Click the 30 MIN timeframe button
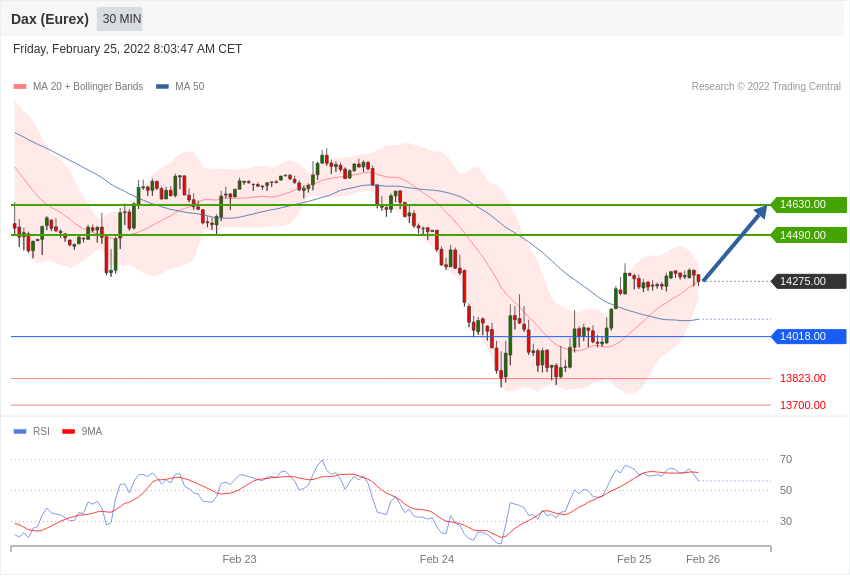The image size is (850, 576). [x=121, y=19]
